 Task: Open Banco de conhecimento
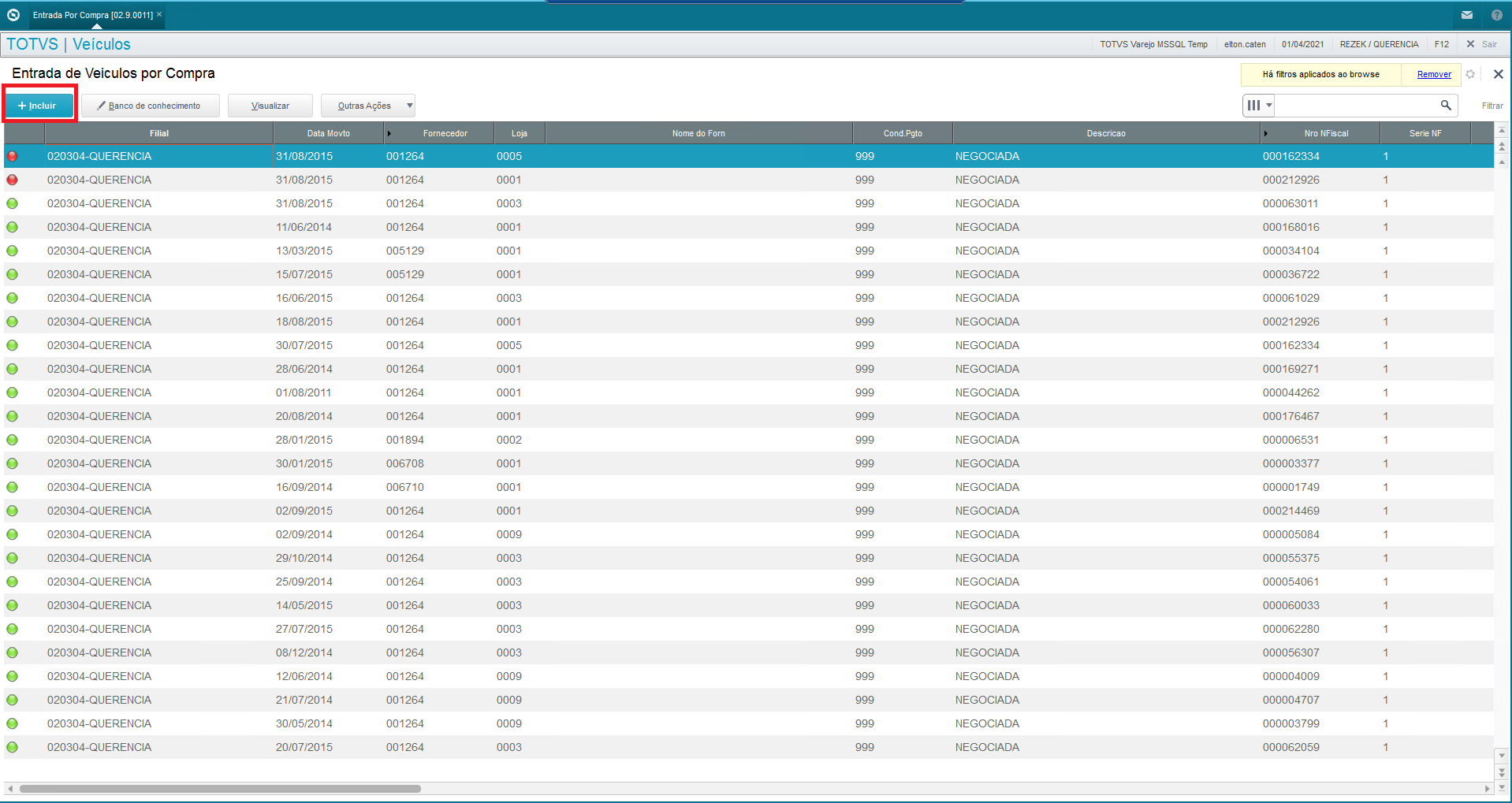point(150,106)
